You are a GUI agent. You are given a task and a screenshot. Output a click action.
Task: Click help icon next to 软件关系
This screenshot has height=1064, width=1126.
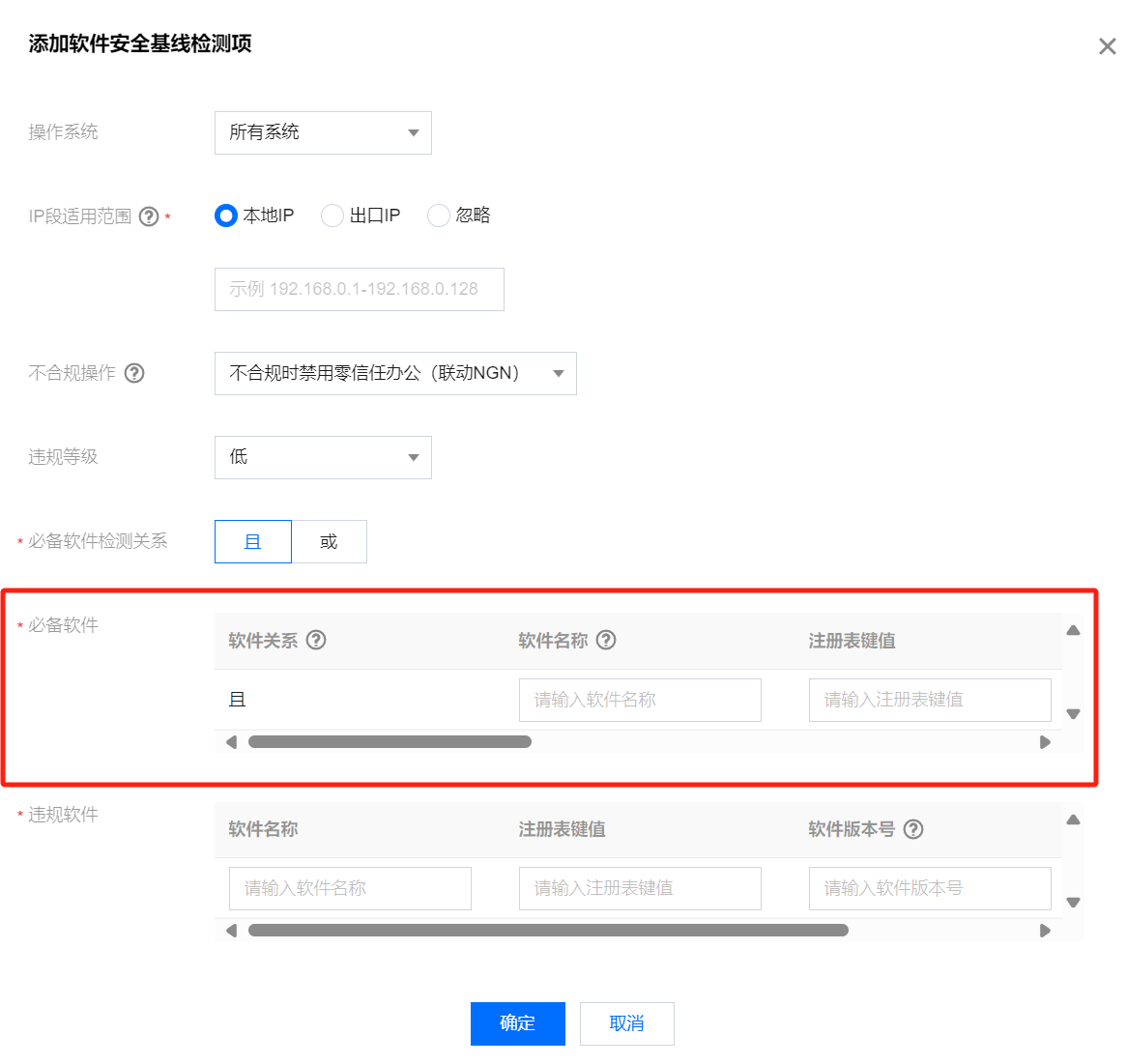[x=316, y=640]
